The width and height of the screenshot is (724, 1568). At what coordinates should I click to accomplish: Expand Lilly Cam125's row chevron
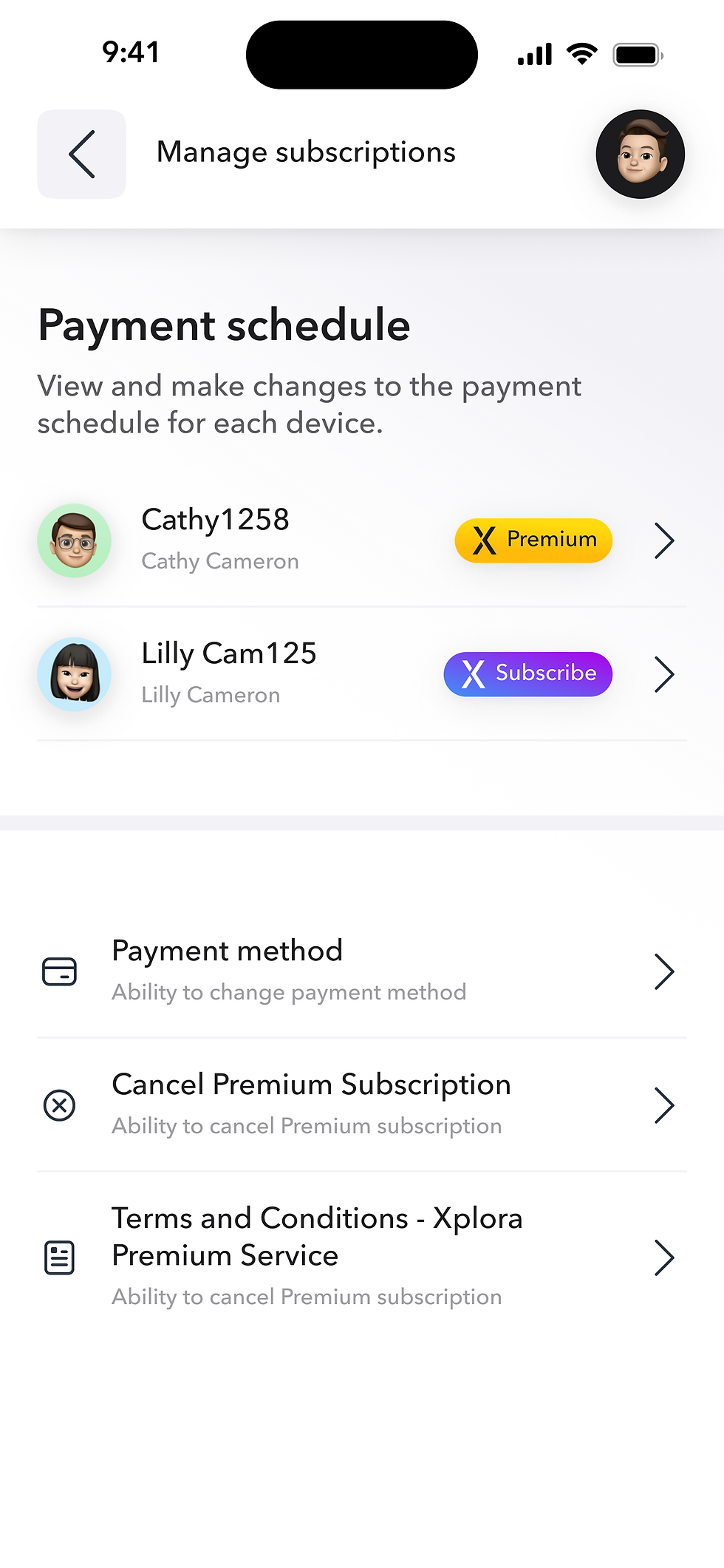pyautogui.click(x=664, y=674)
